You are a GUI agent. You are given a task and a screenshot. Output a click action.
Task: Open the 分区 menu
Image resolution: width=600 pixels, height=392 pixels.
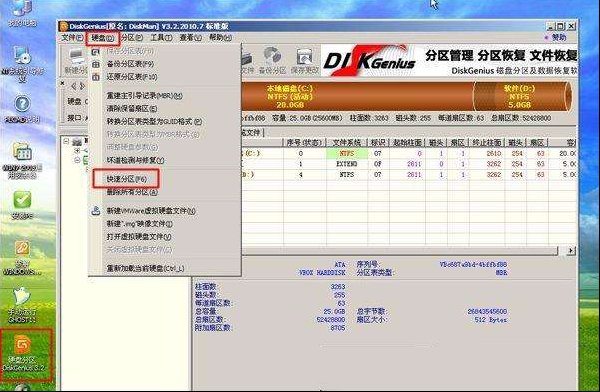click(132, 38)
